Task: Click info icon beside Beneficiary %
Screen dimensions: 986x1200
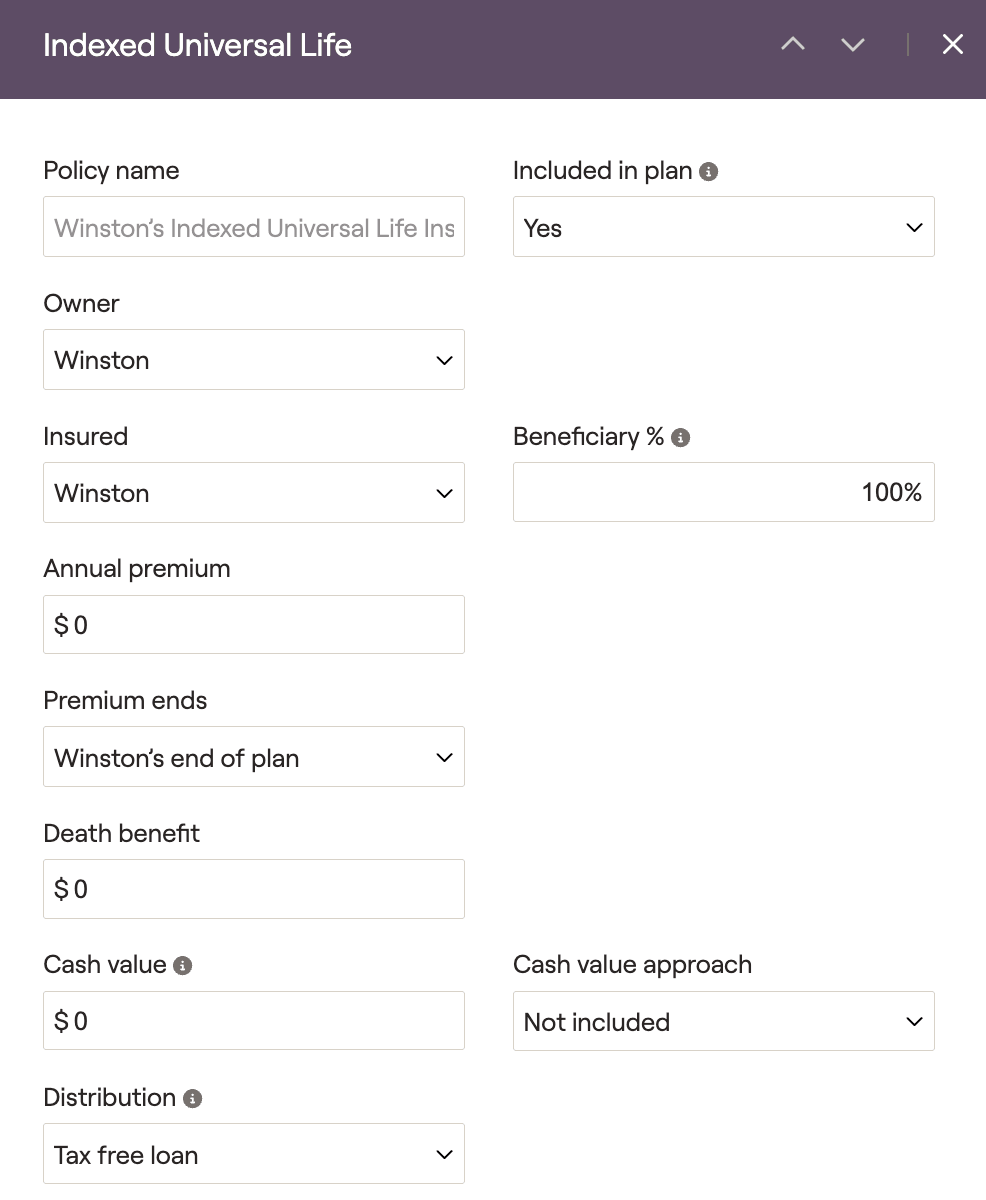Action: [680, 438]
